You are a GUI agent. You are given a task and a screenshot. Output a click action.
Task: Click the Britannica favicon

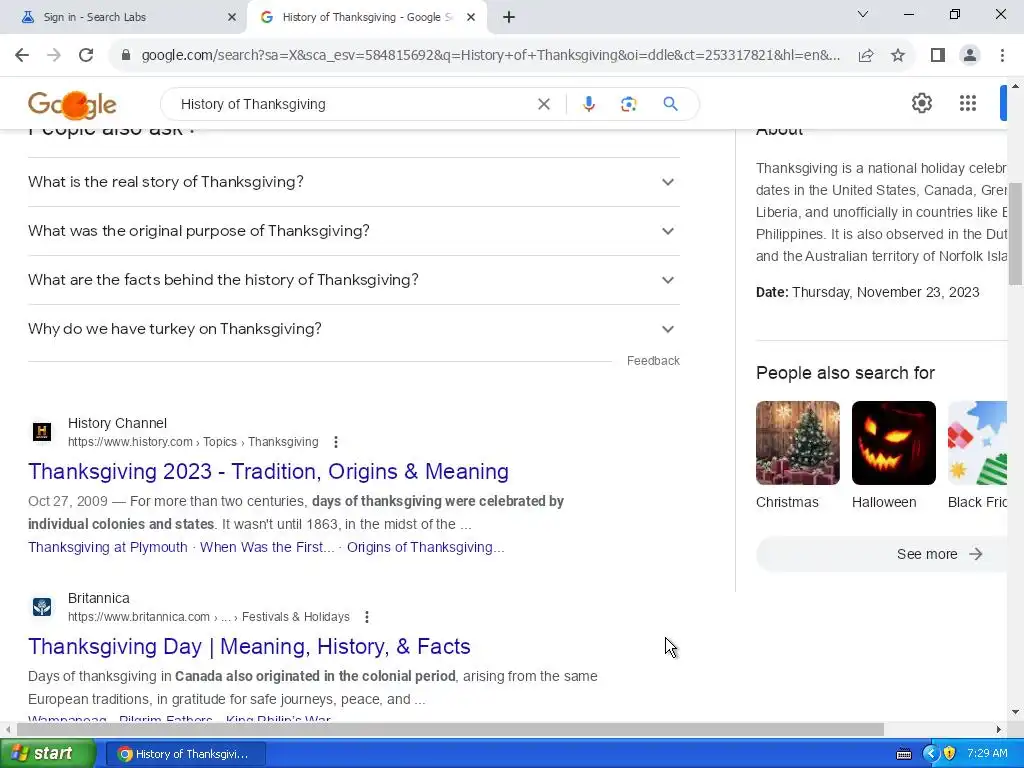point(42,607)
